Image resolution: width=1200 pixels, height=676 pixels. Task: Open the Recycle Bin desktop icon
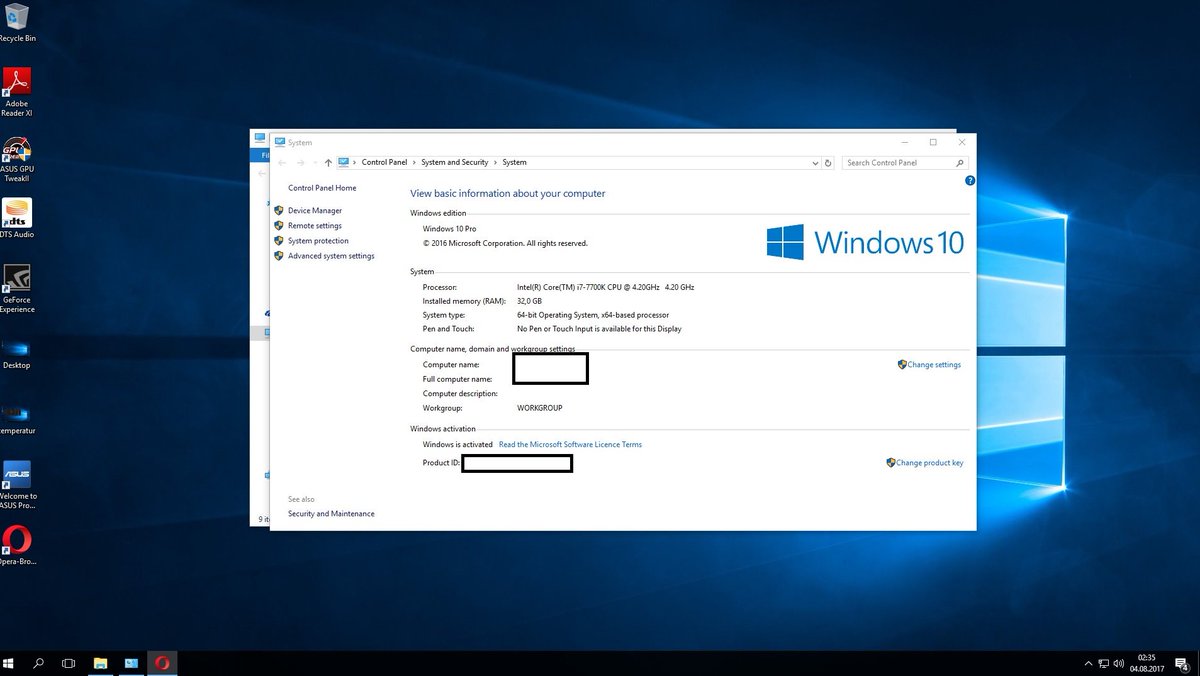pyautogui.click(x=16, y=22)
